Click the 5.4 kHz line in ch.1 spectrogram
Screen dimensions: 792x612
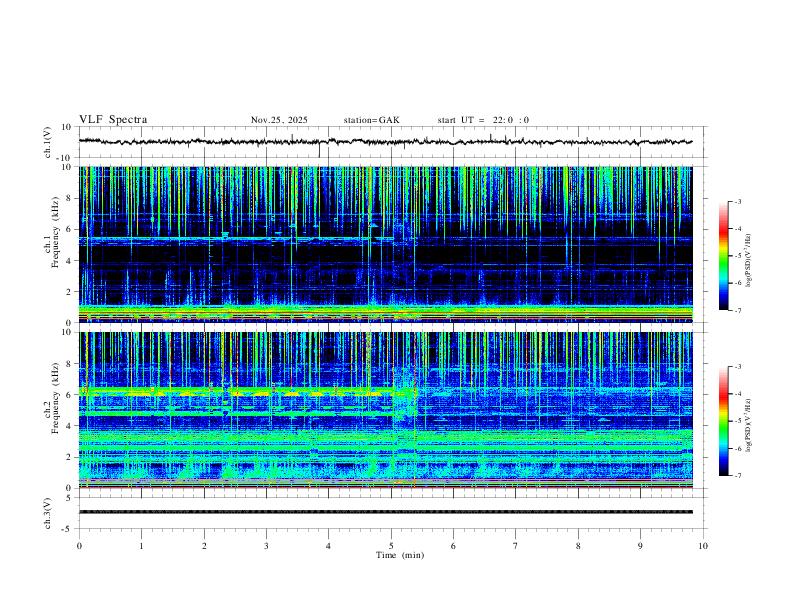[236, 238]
